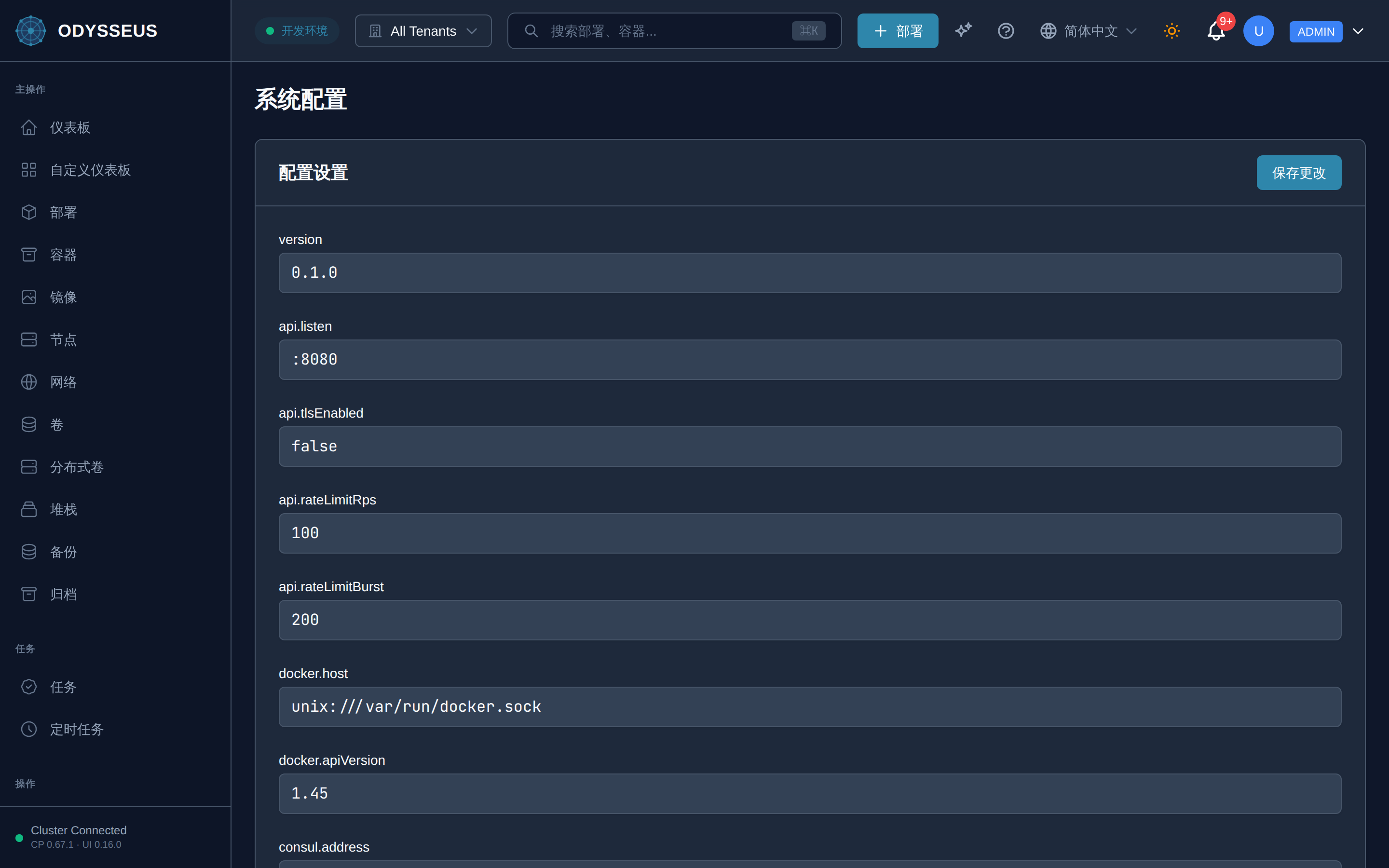Open the 定时任务 scheduled tasks page
Viewport: 1389px width, 868px height.
pos(115,730)
